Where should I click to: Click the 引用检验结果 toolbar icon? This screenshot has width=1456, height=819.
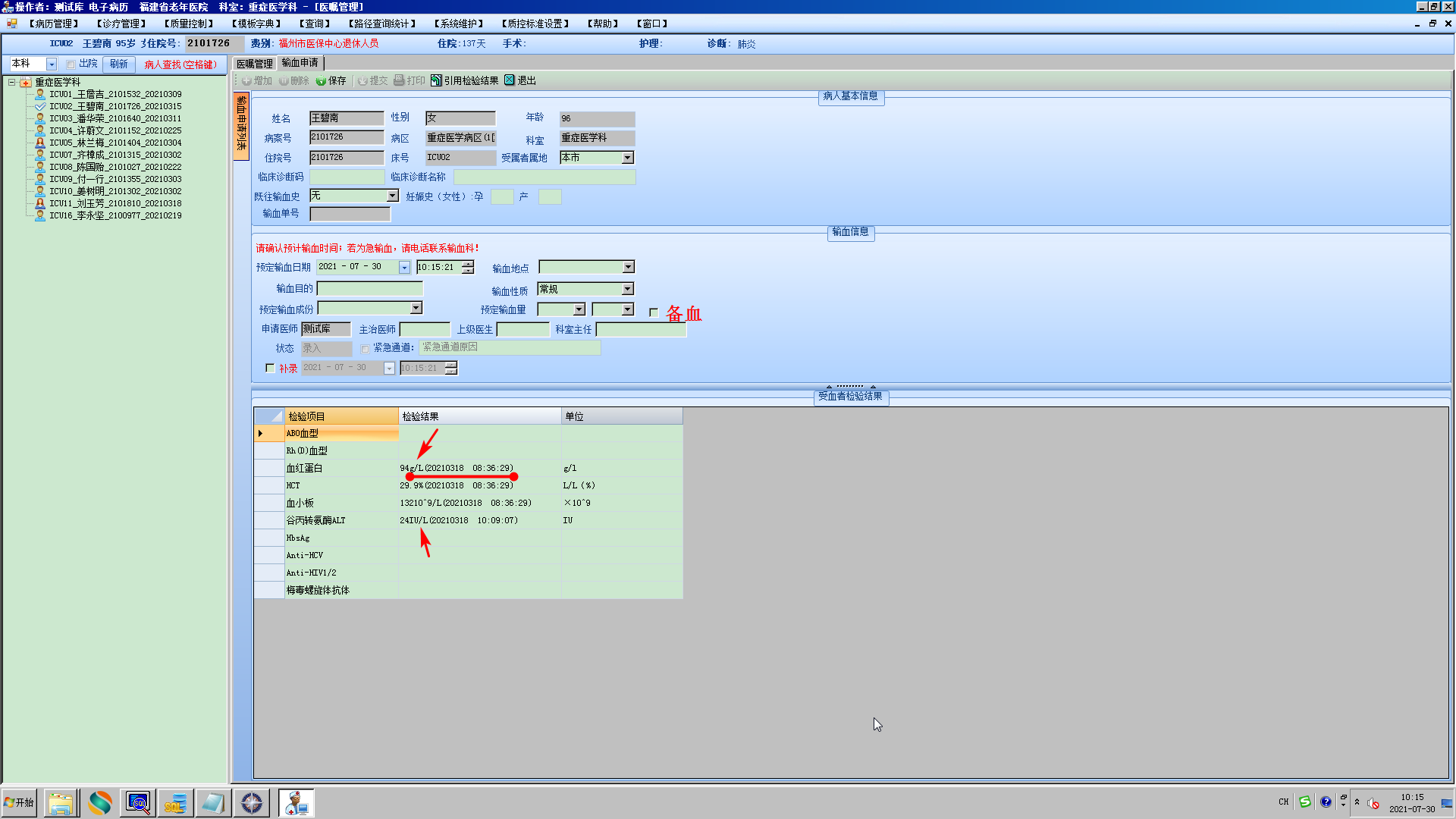point(436,80)
